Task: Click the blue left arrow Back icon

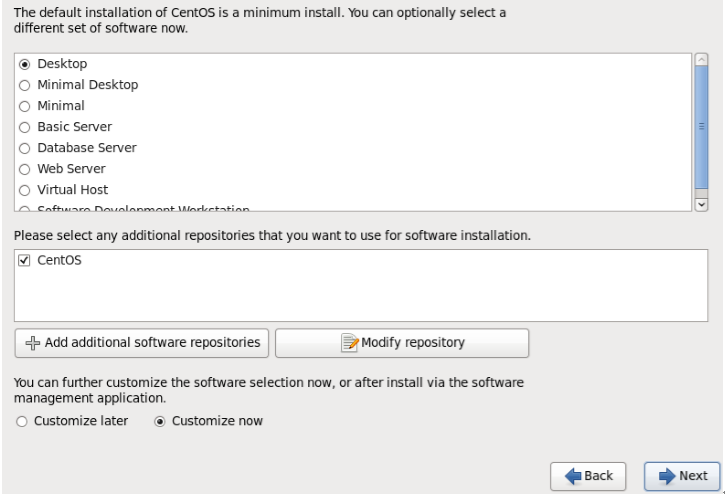Action: pos(573,476)
